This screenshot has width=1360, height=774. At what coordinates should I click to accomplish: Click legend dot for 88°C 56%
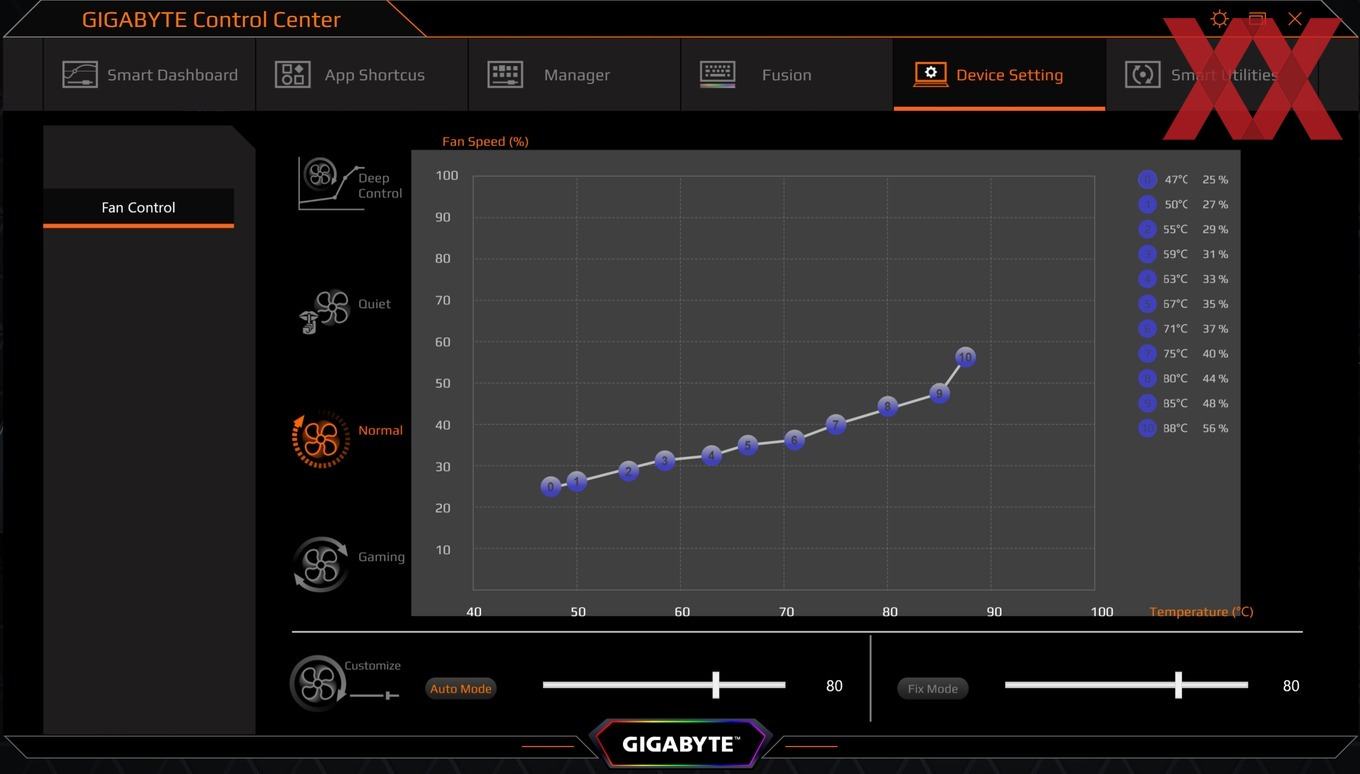tap(1147, 428)
